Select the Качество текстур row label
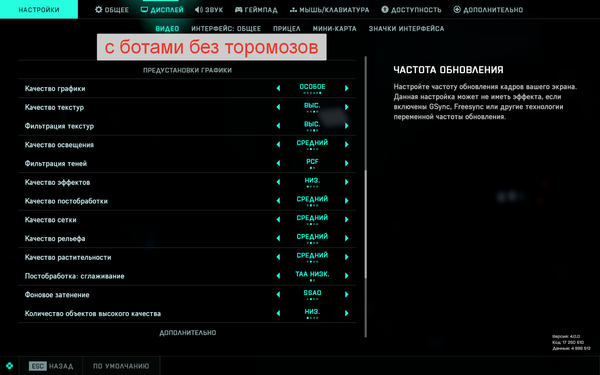The image size is (600, 375). tap(54, 108)
